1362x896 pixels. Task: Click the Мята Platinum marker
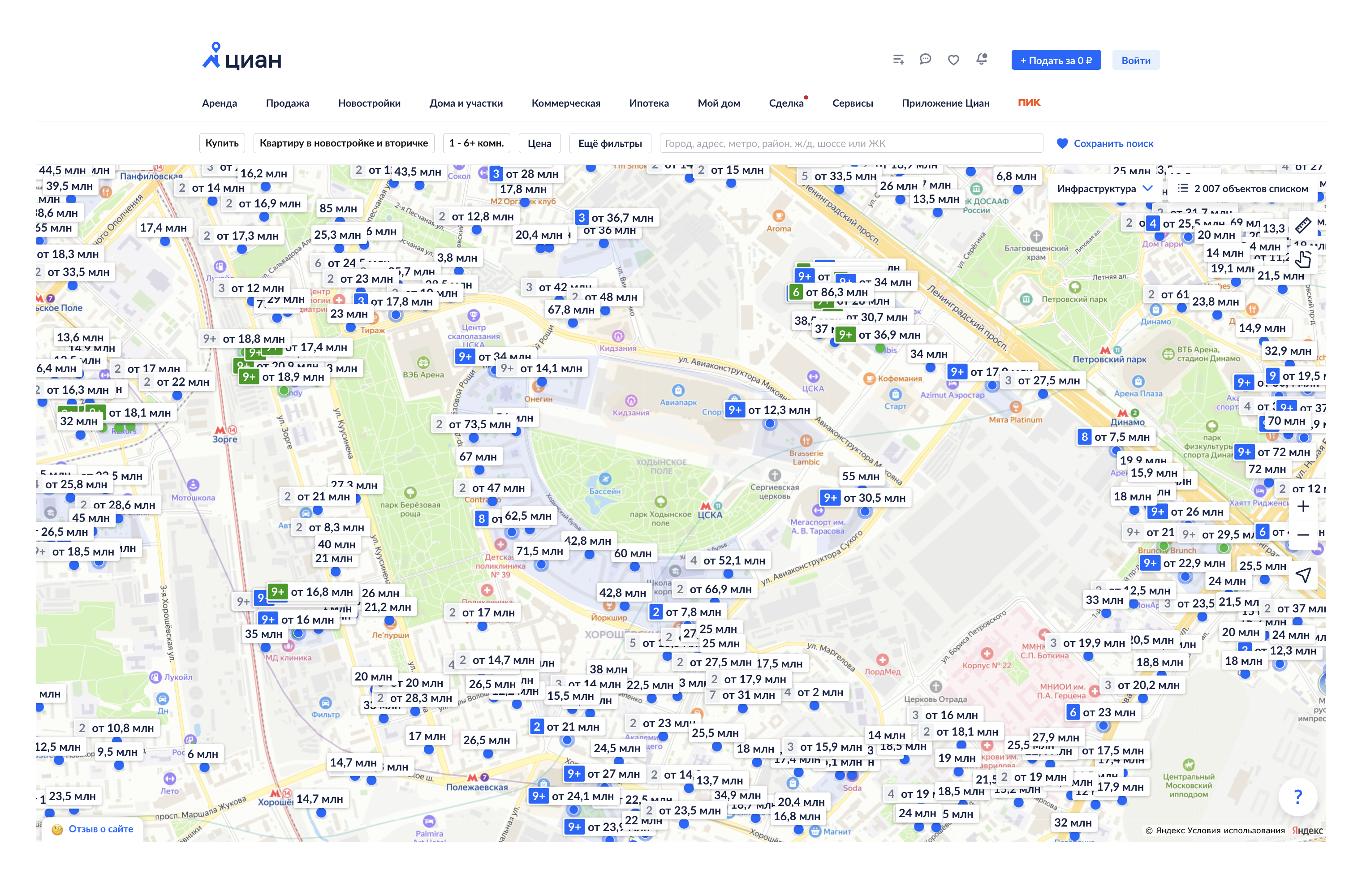(x=1016, y=407)
